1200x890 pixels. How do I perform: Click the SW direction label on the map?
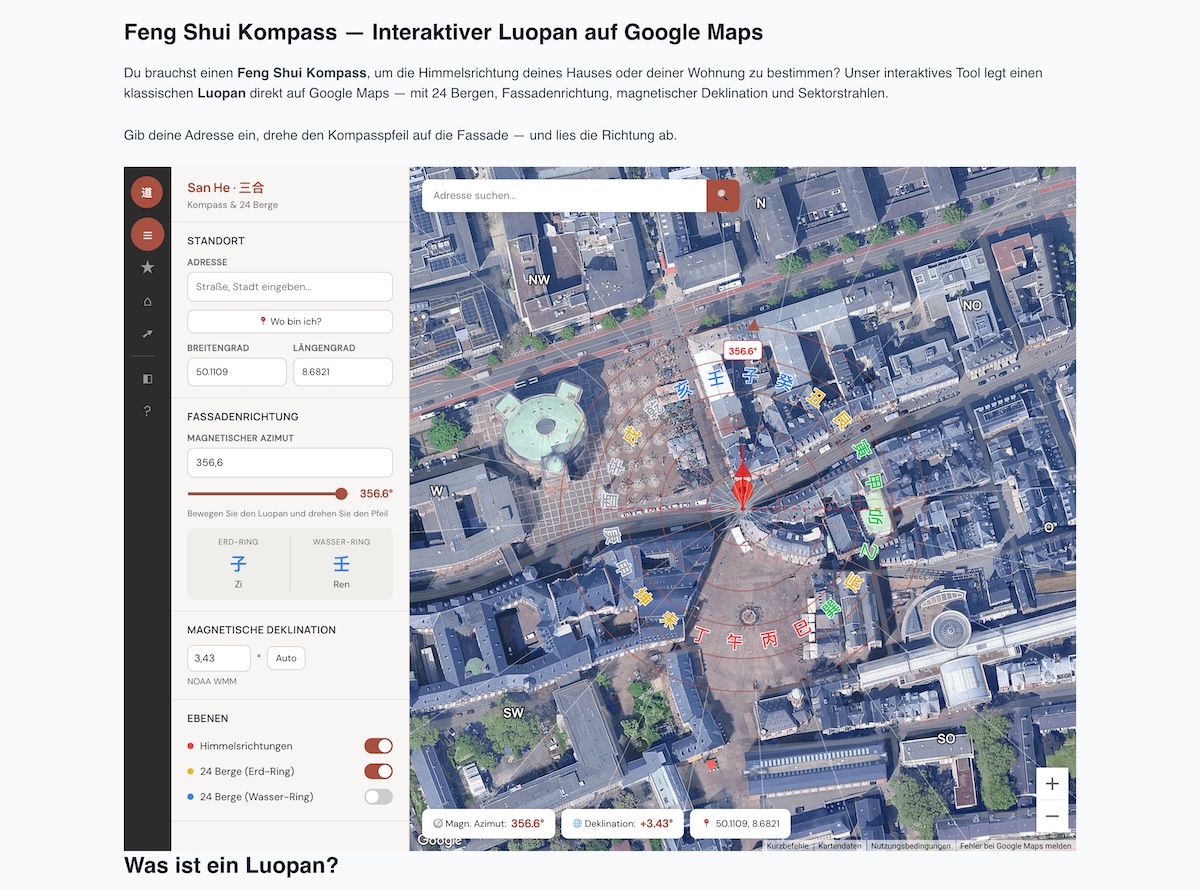tap(513, 713)
